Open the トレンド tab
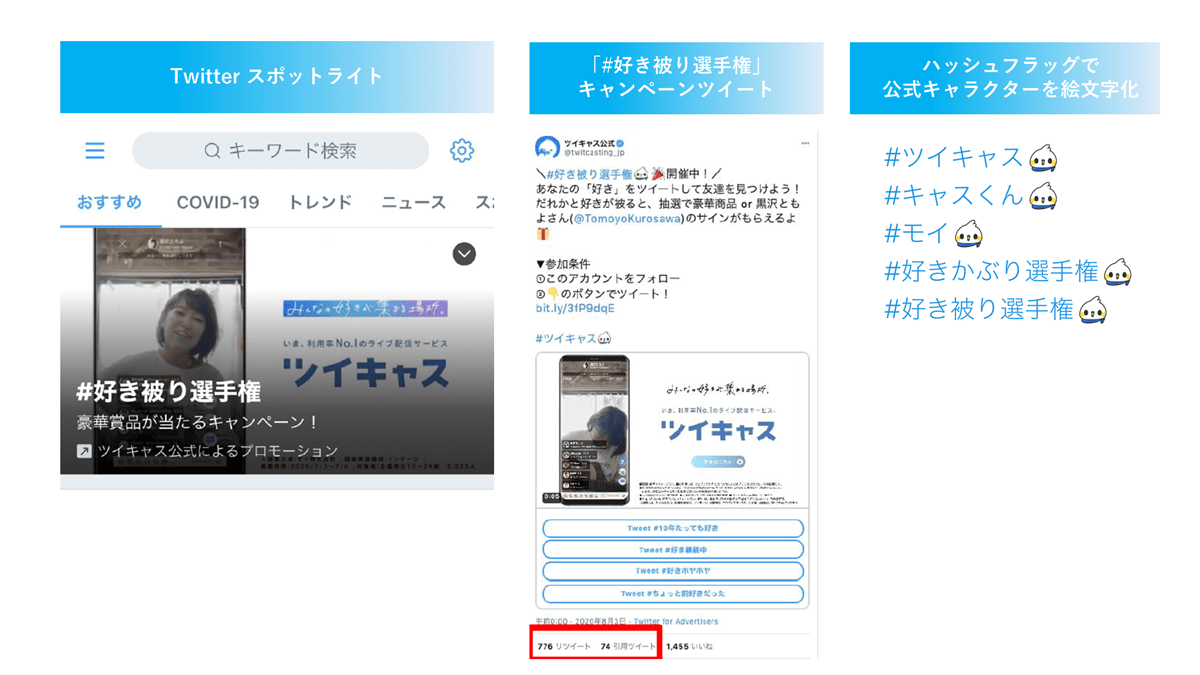Screen dimensions: 1200x675 coord(319,202)
